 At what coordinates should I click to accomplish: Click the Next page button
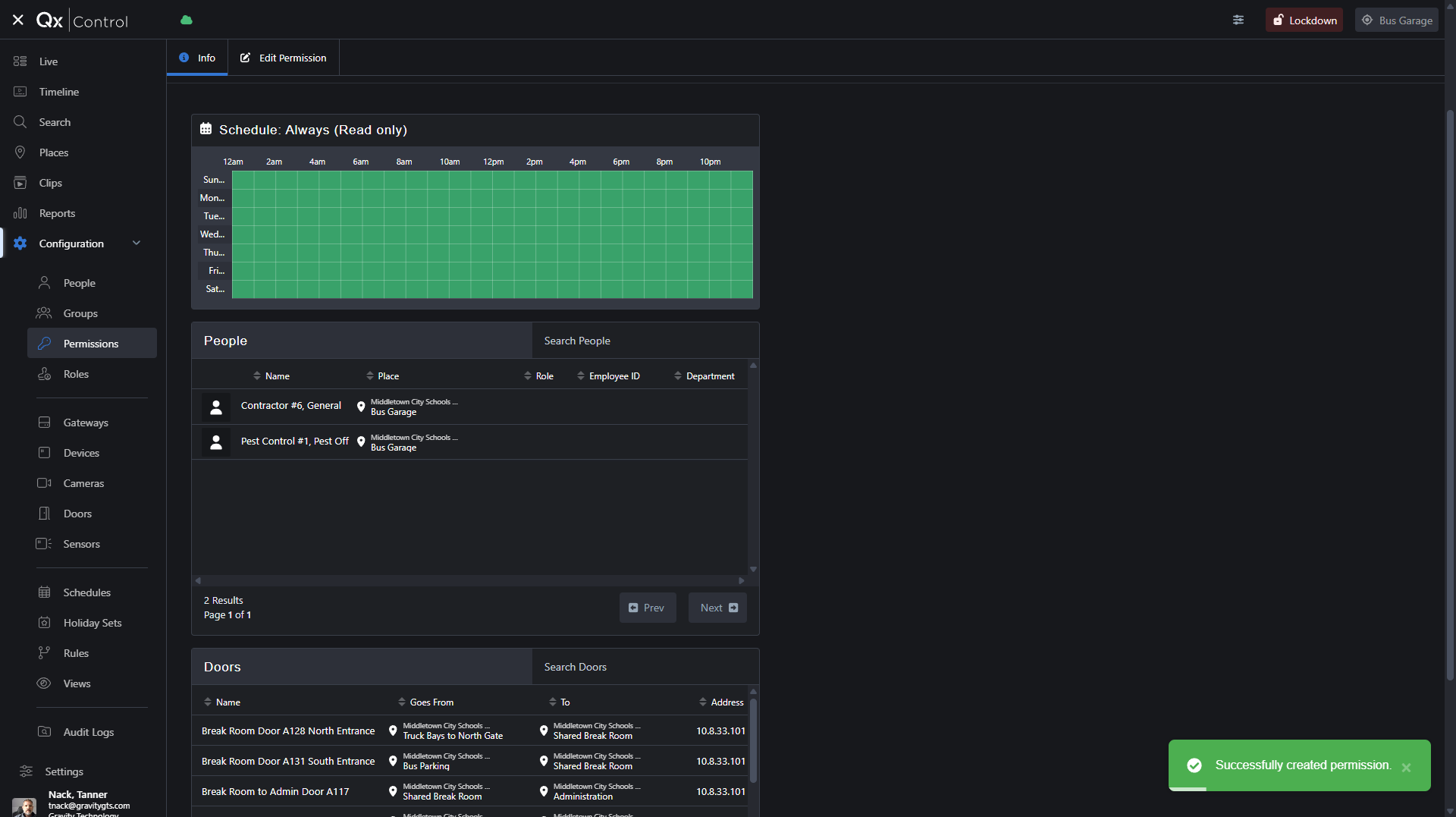click(717, 608)
